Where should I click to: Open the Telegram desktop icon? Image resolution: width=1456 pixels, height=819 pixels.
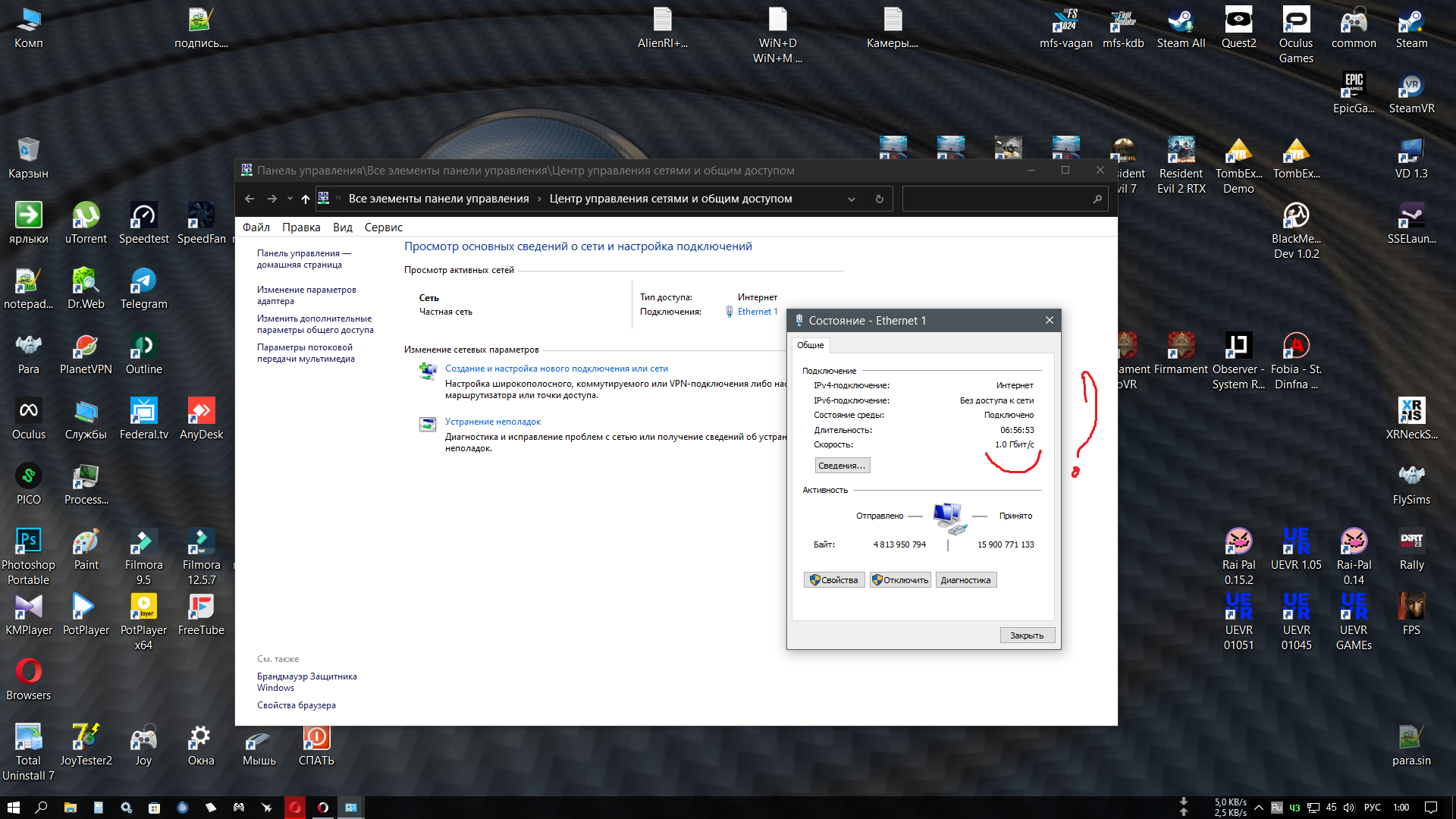(x=143, y=288)
